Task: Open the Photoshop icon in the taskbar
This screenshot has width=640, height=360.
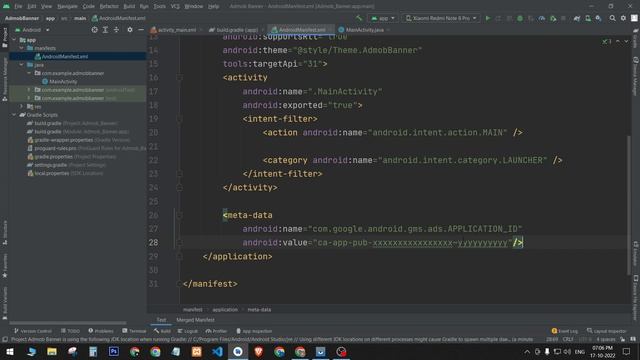Action: [x=114, y=351]
